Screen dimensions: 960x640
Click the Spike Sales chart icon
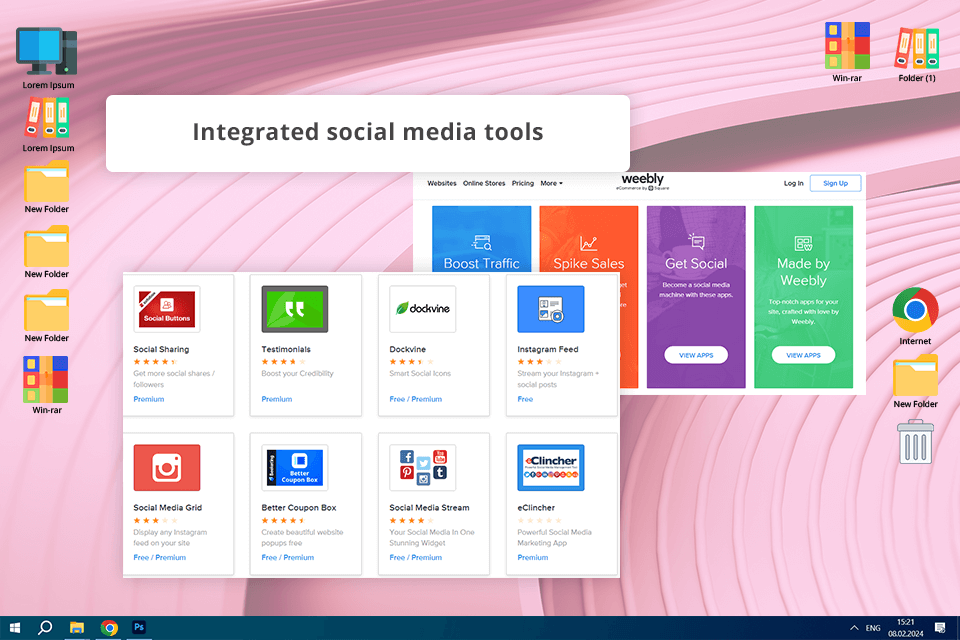click(x=588, y=243)
